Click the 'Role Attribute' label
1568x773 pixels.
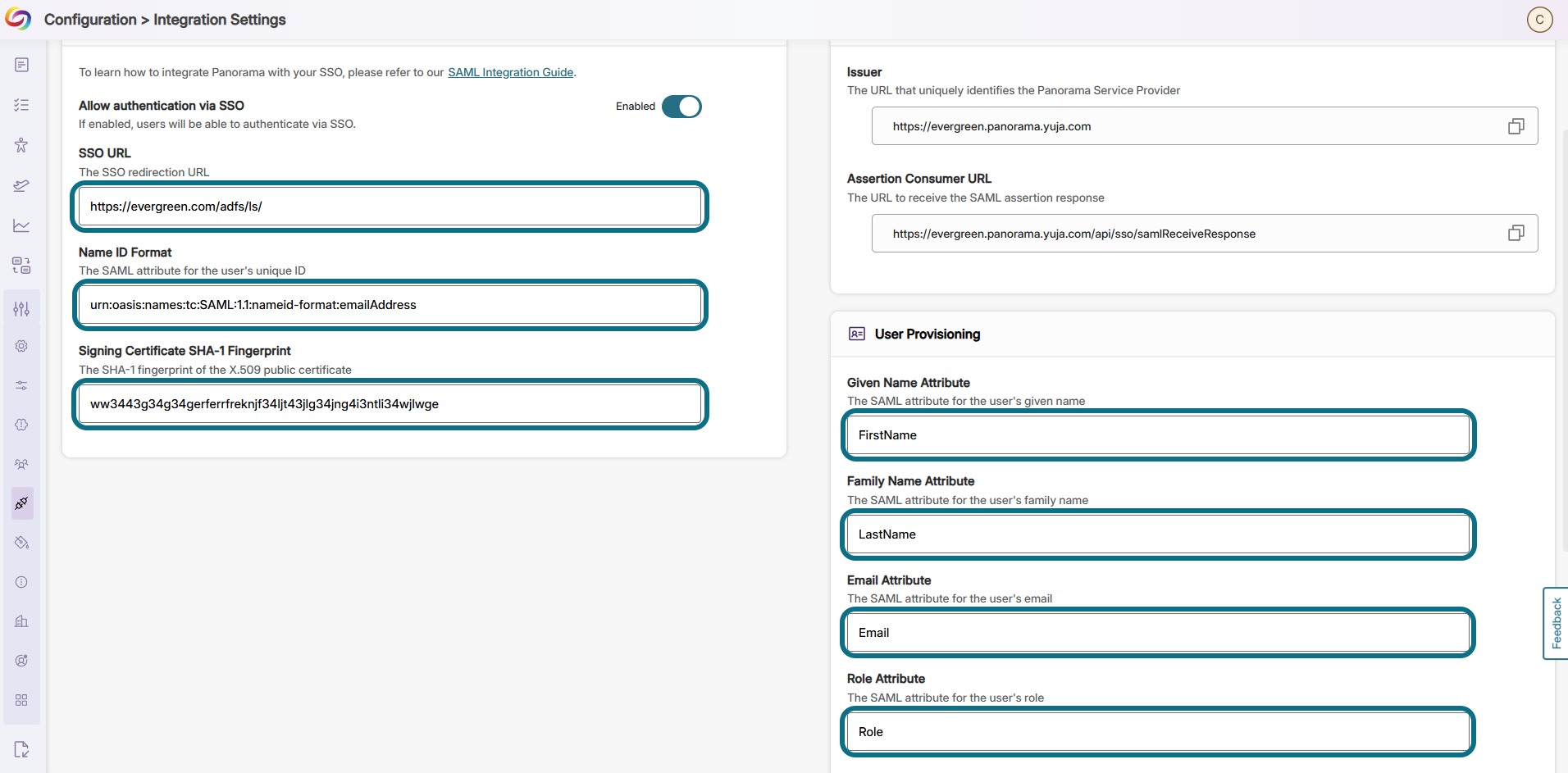tap(886, 679)
